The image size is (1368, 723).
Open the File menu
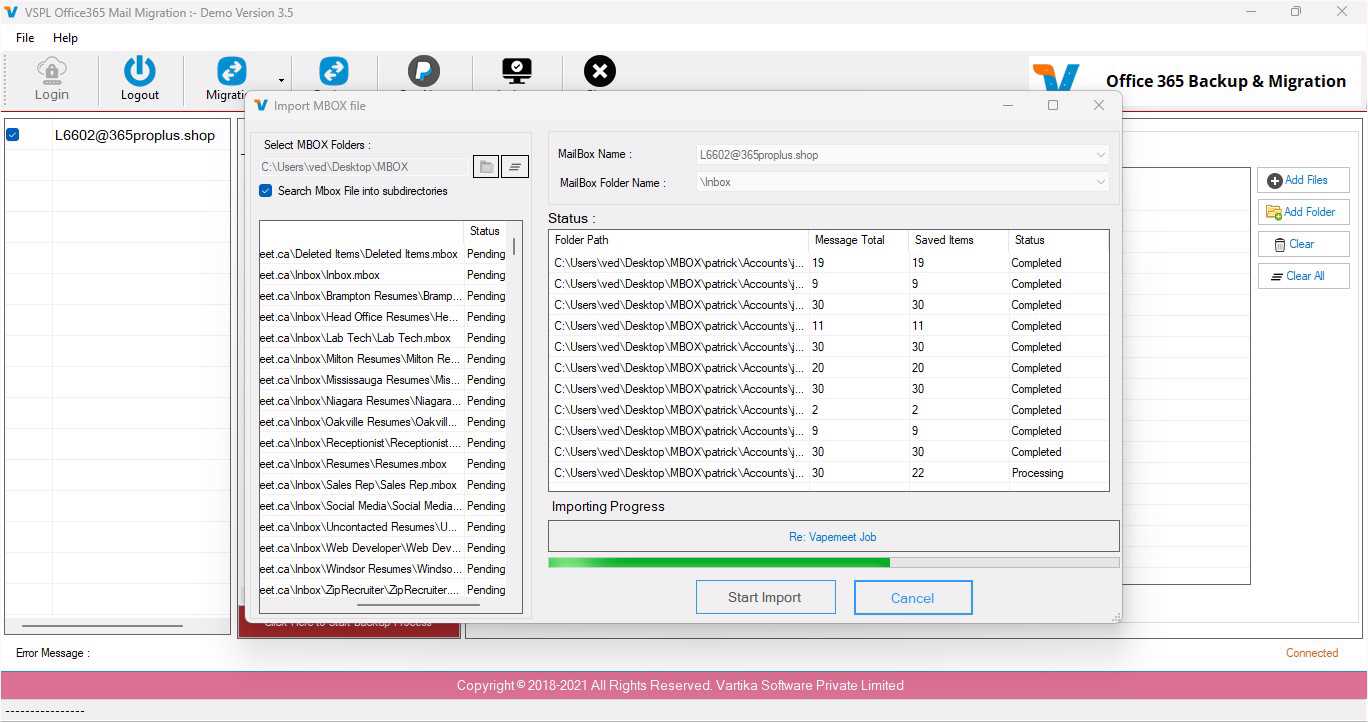[25, 38]
